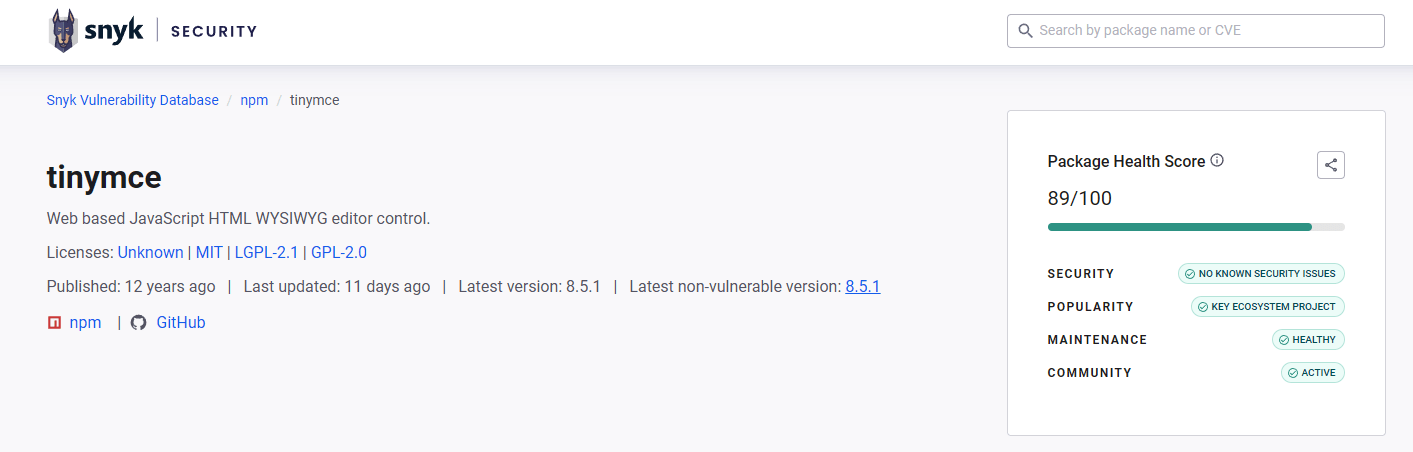Open the LGPL-2.1 license link
This screenshot has width=1413, height=452.
267,252
